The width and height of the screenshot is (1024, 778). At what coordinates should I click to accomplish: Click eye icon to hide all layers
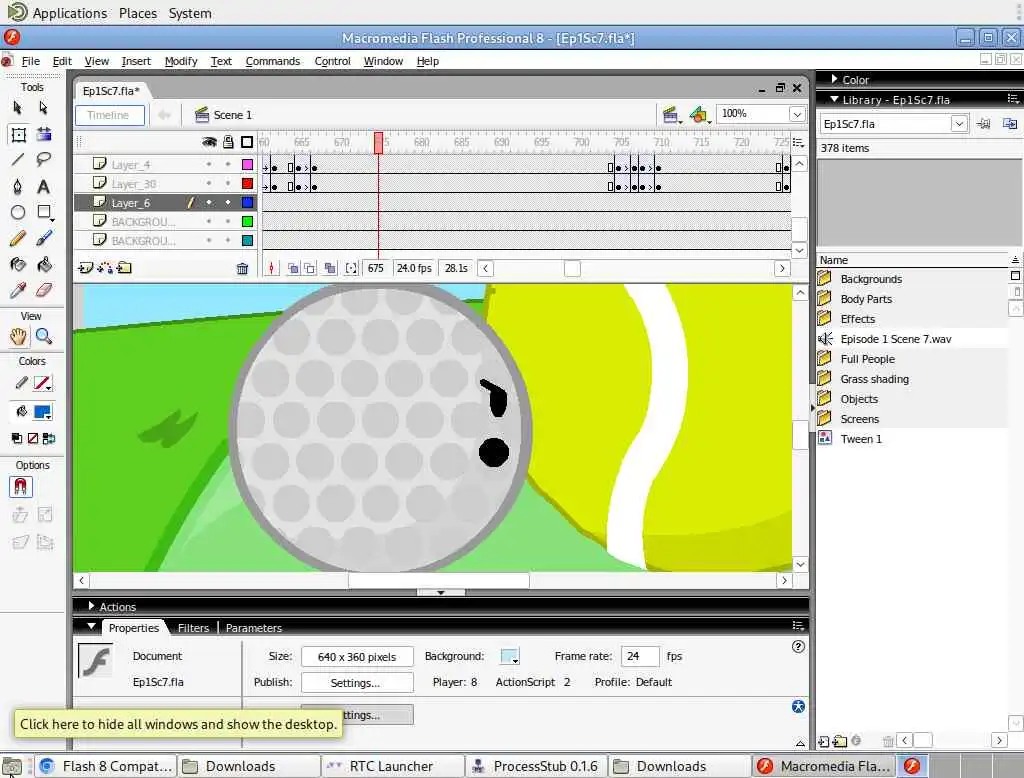pyautogui.click(x=209, y=142)
